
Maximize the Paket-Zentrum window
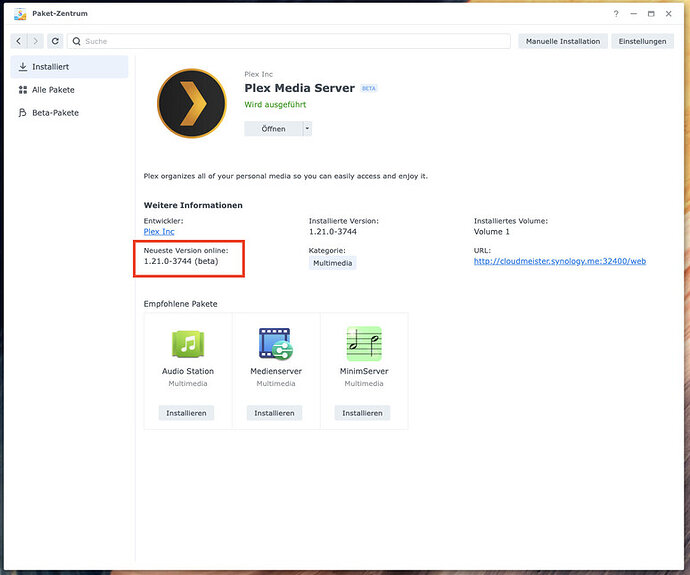coord(651,14)
